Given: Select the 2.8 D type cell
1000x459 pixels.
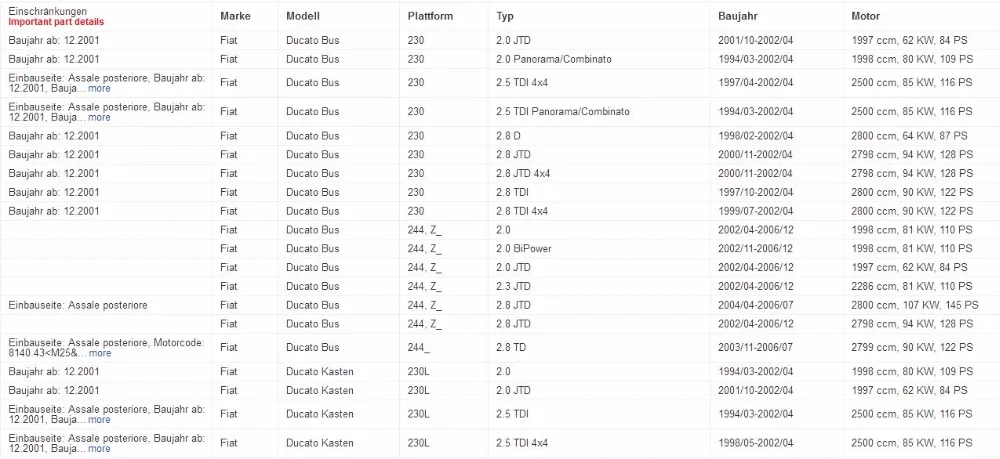Looking at the screenshot, I should (x=510, y=136).
